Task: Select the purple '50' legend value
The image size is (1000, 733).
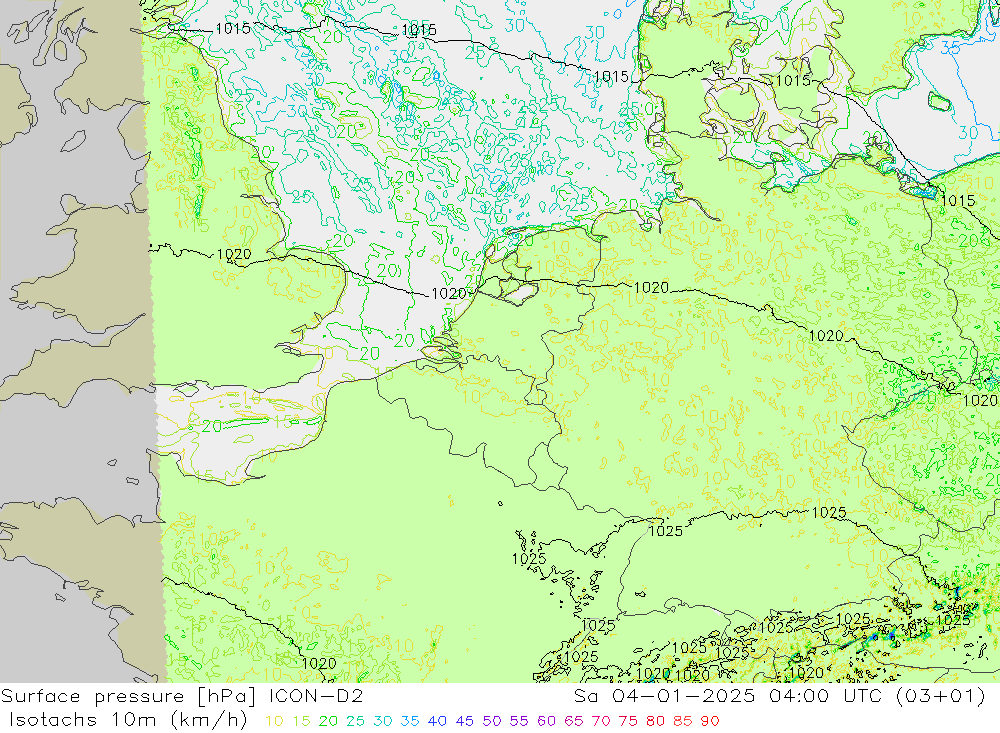Action: [x=492, y=722]
